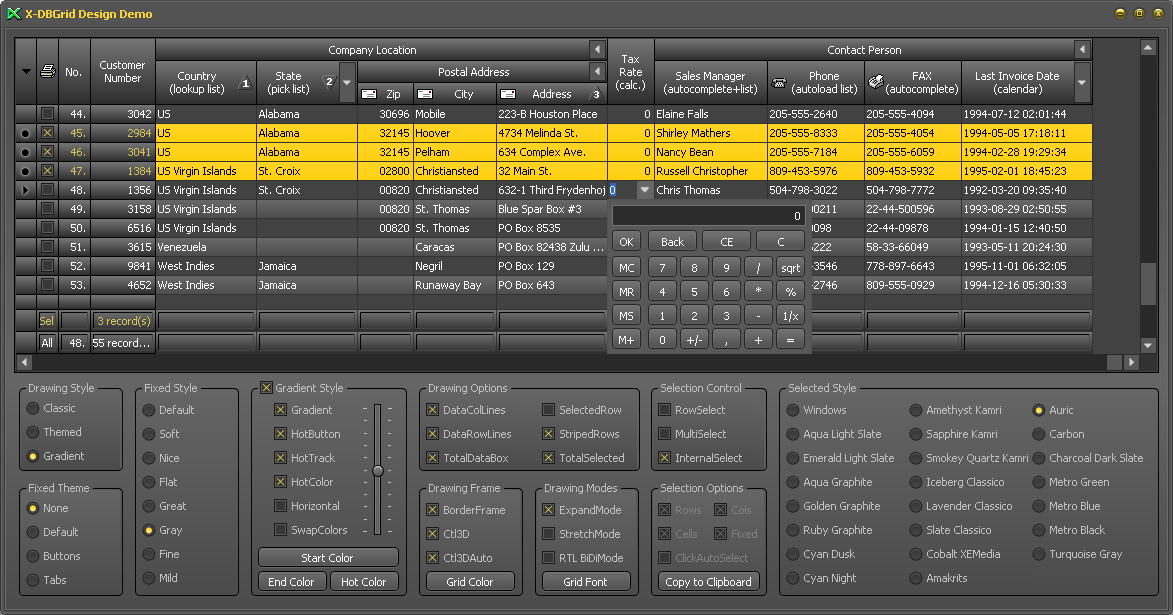Collapse the Contact Person group arrow
This screenshot has width=1173, height=615.
coord(1082,50)
